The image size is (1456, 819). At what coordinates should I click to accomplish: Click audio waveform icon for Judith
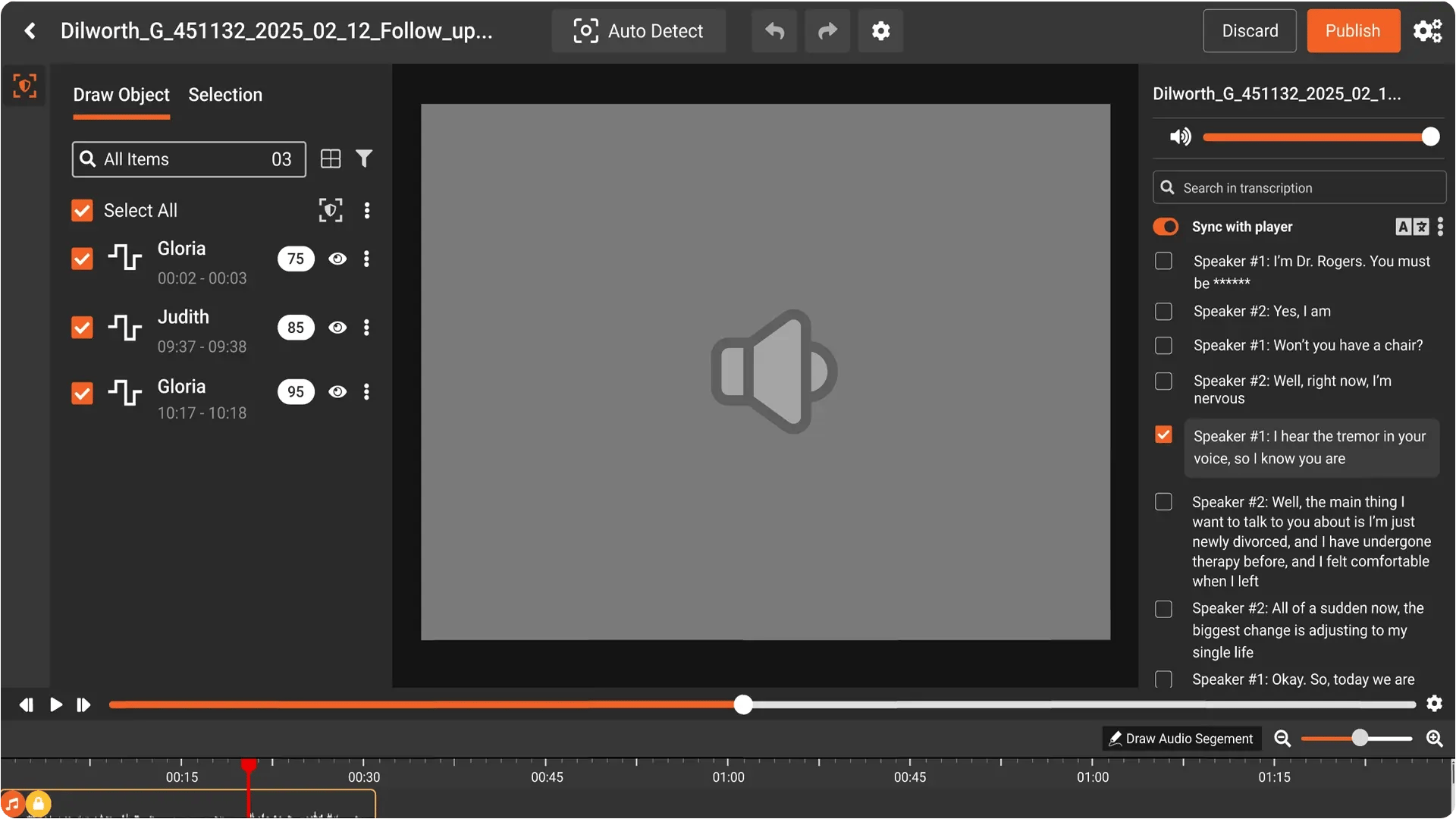(124, 327)
